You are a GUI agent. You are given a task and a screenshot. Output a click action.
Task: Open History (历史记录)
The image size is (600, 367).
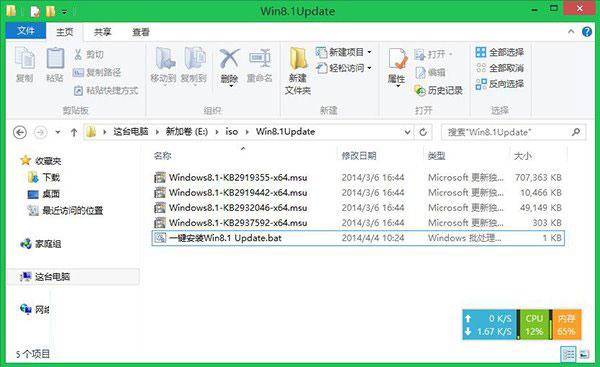439,90
